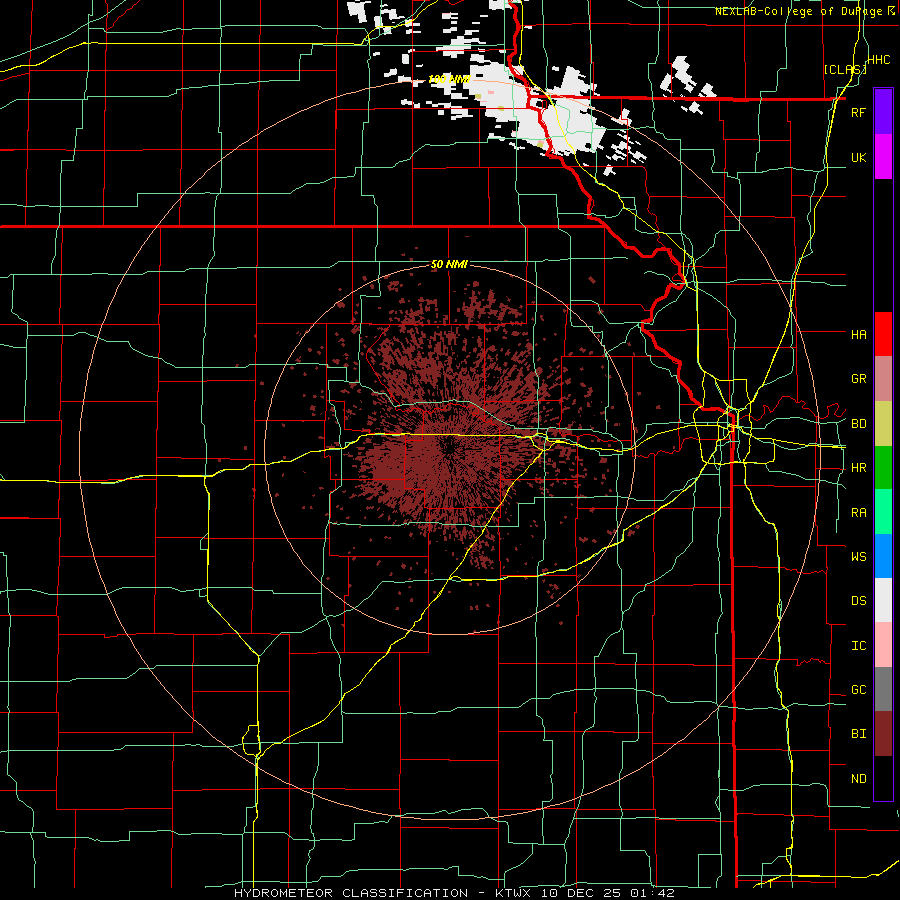Click the brown BI legend swatch
The height and width of the screenshot is (900, 900).
click(883, 734)
